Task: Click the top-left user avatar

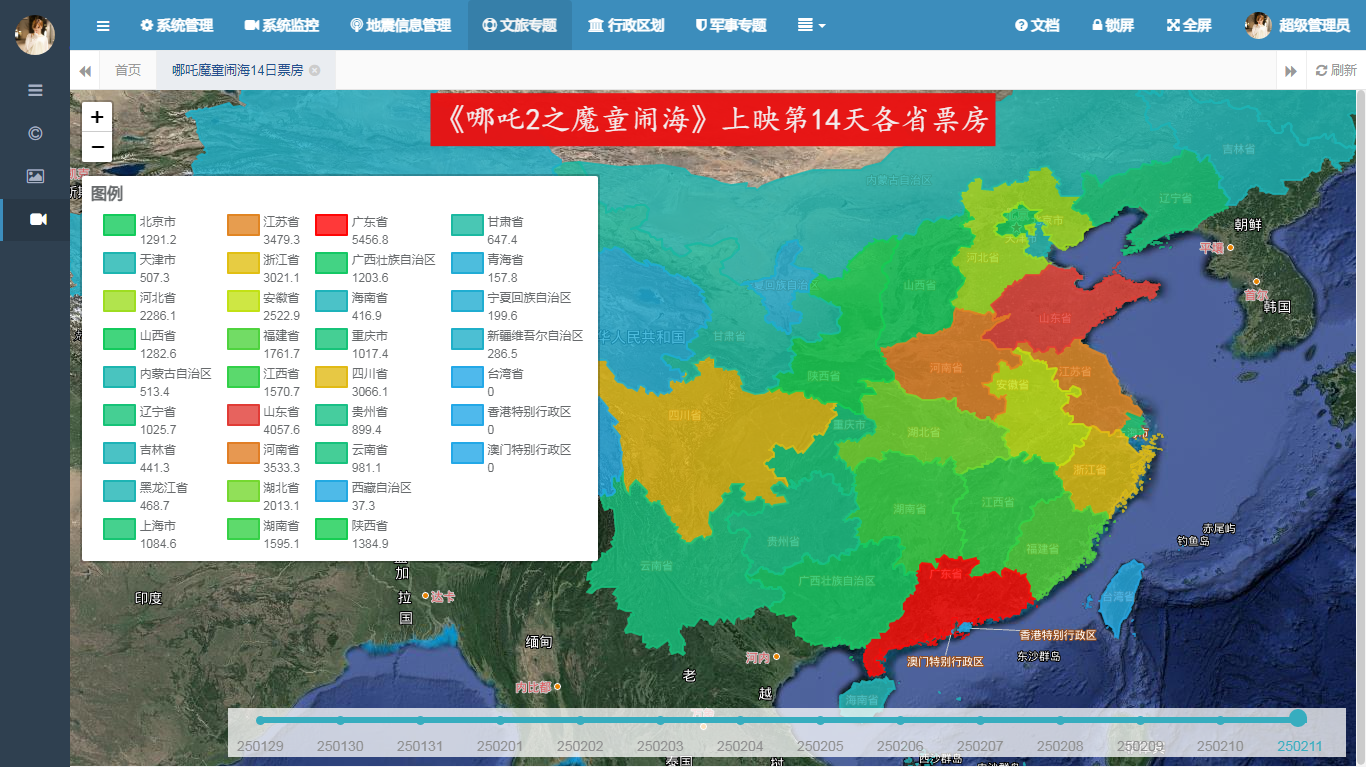Action: tap(35, 35)
